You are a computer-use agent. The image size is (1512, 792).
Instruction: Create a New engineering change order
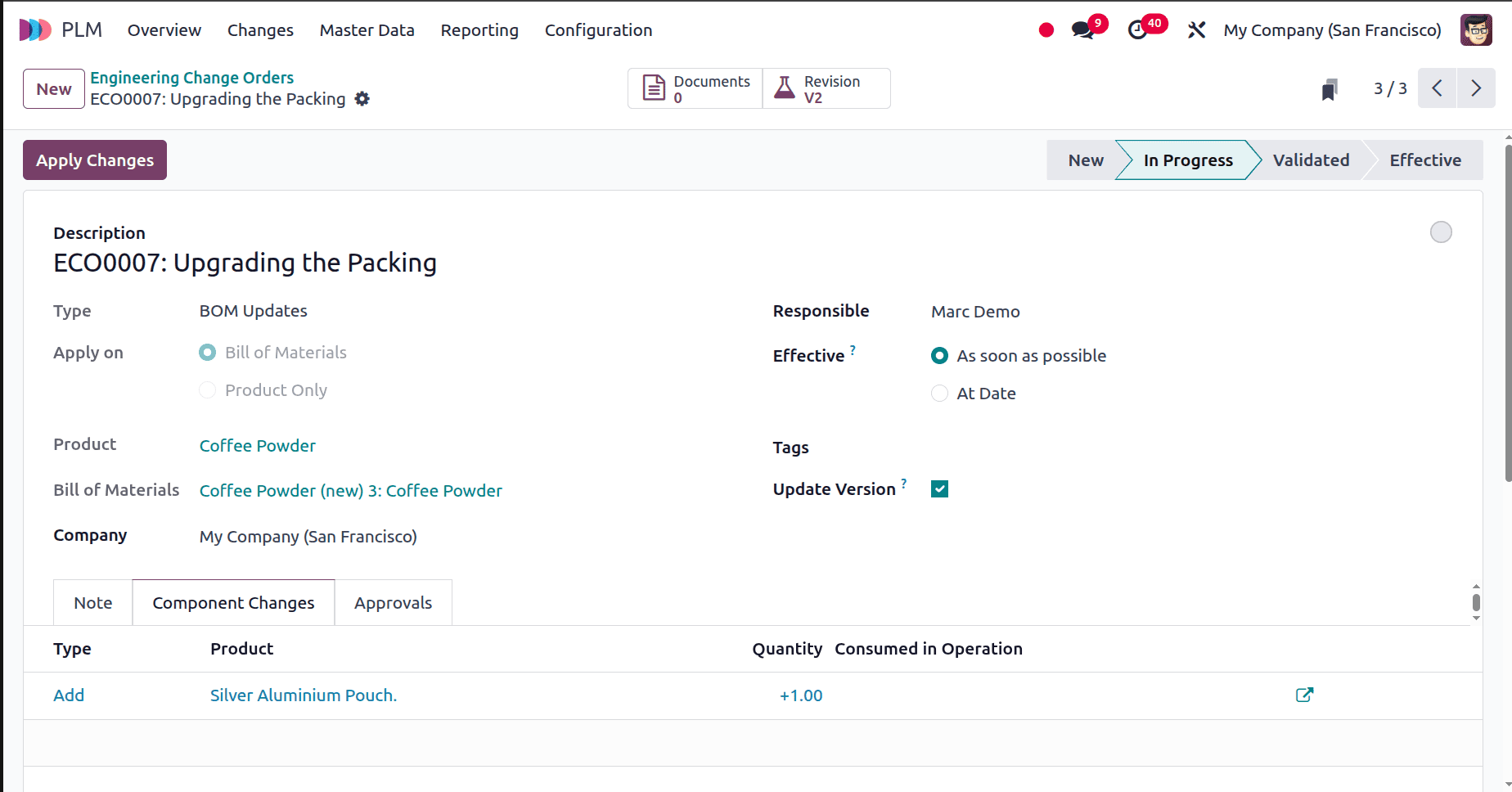pyautogui.click(x=54, y=89)
